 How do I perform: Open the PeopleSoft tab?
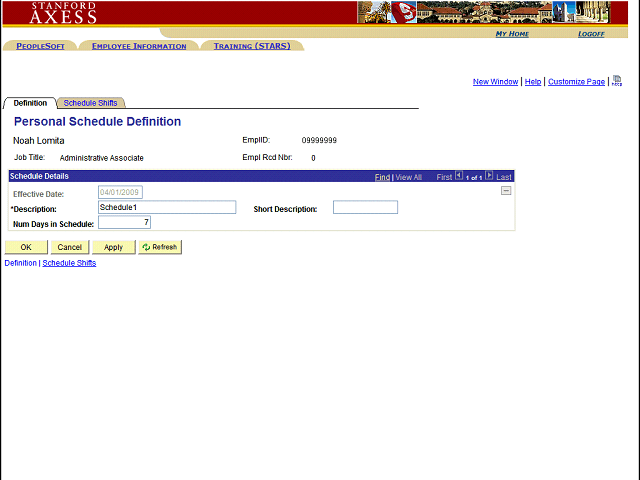(40, 46)
